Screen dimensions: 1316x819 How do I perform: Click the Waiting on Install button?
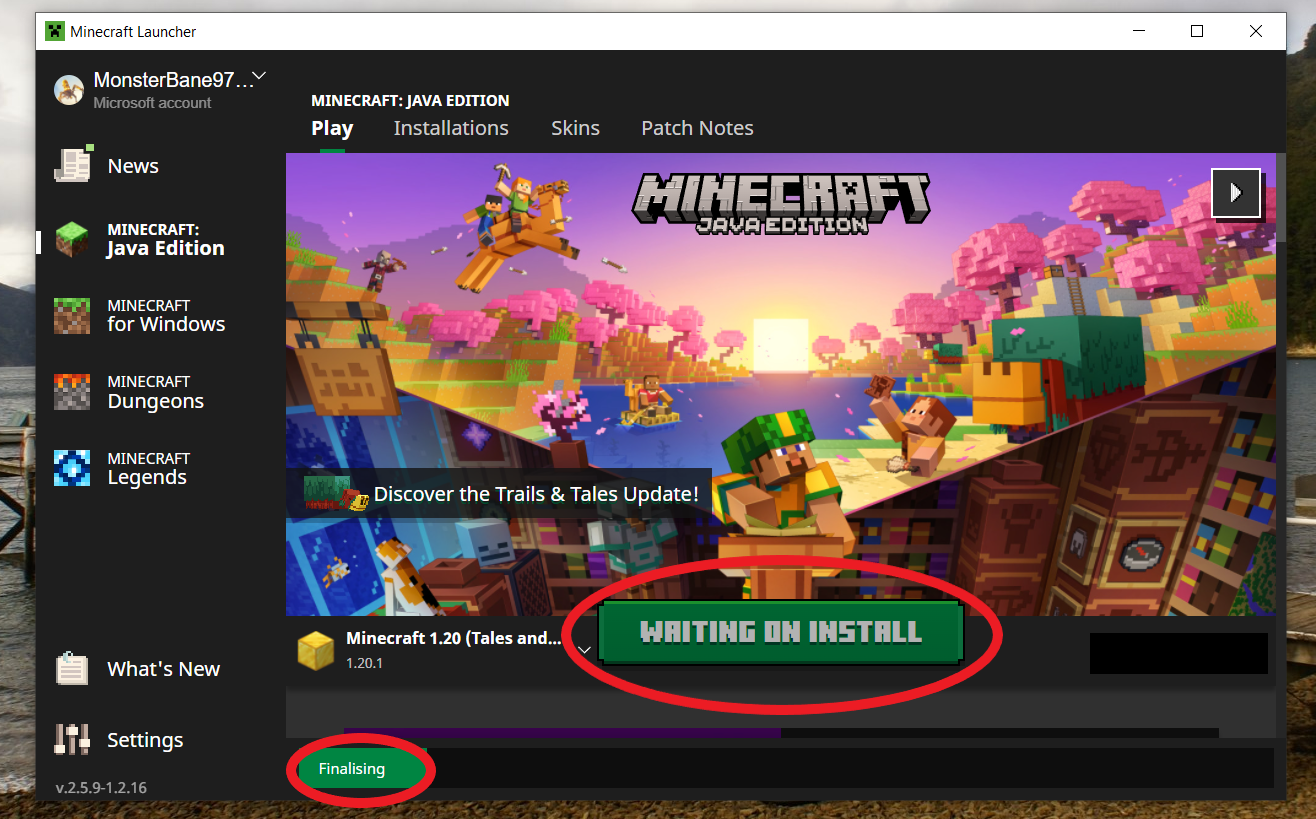tap(781, 633)
